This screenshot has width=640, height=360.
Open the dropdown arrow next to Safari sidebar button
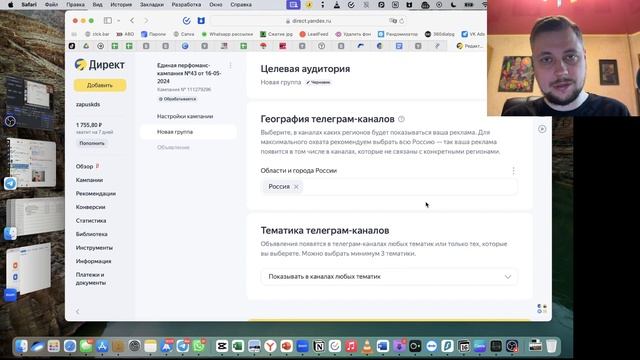tap(119, 20)
